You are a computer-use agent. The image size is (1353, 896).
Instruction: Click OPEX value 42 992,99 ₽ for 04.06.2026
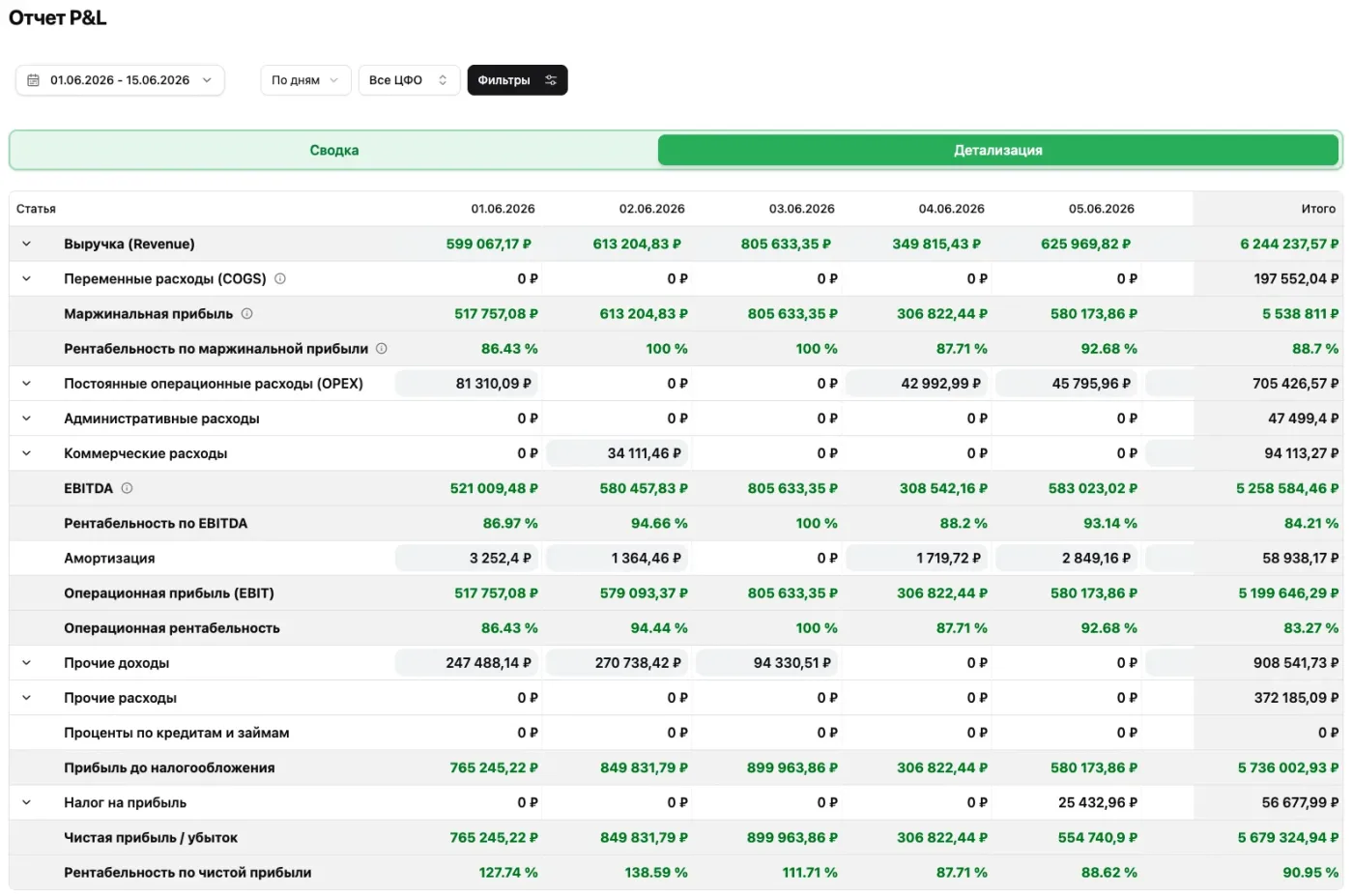coord(917,384)
